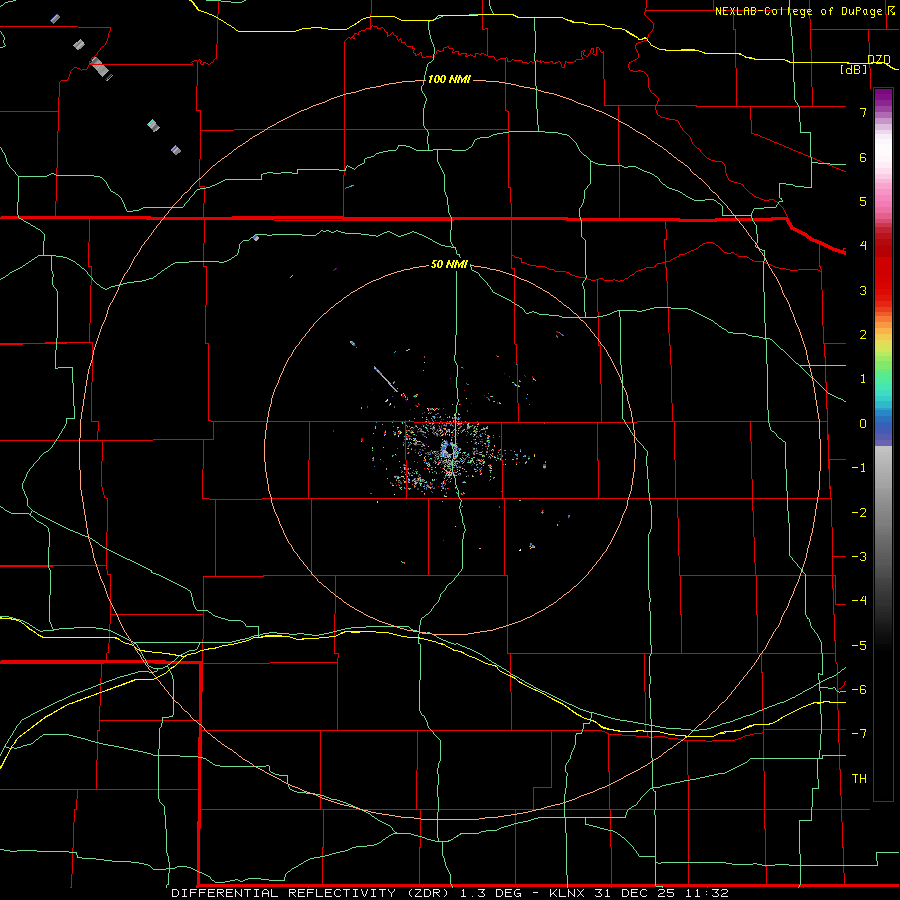This screenshot has width=900, height=900.
Task: Click the -5 value on color scale
Action: (859, 646)
